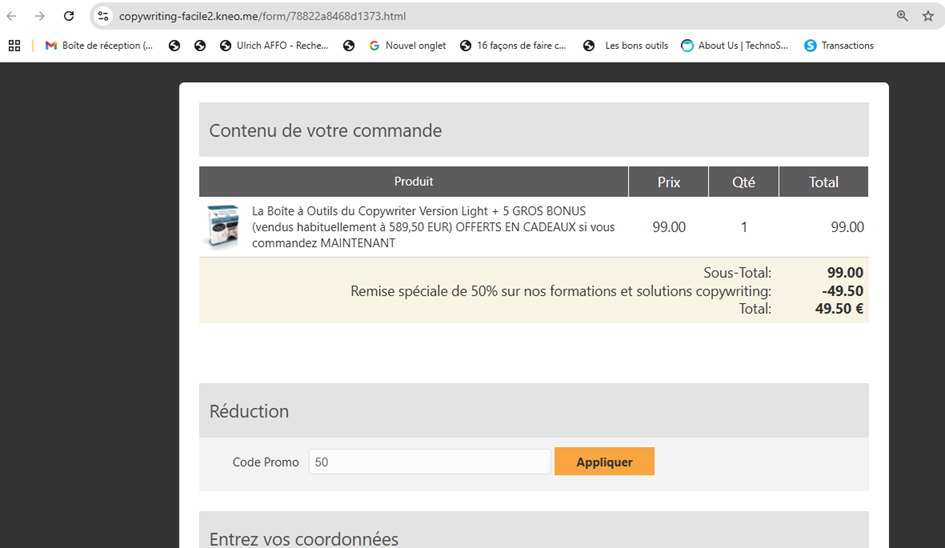The image size is (945, 548).
Task: Open the Transactions Skype bookmark
Action: (839, 45)
